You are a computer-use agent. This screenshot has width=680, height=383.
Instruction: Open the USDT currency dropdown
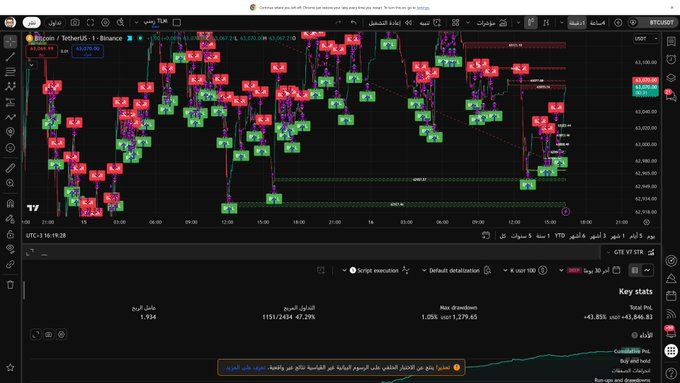tap(646, 39)
